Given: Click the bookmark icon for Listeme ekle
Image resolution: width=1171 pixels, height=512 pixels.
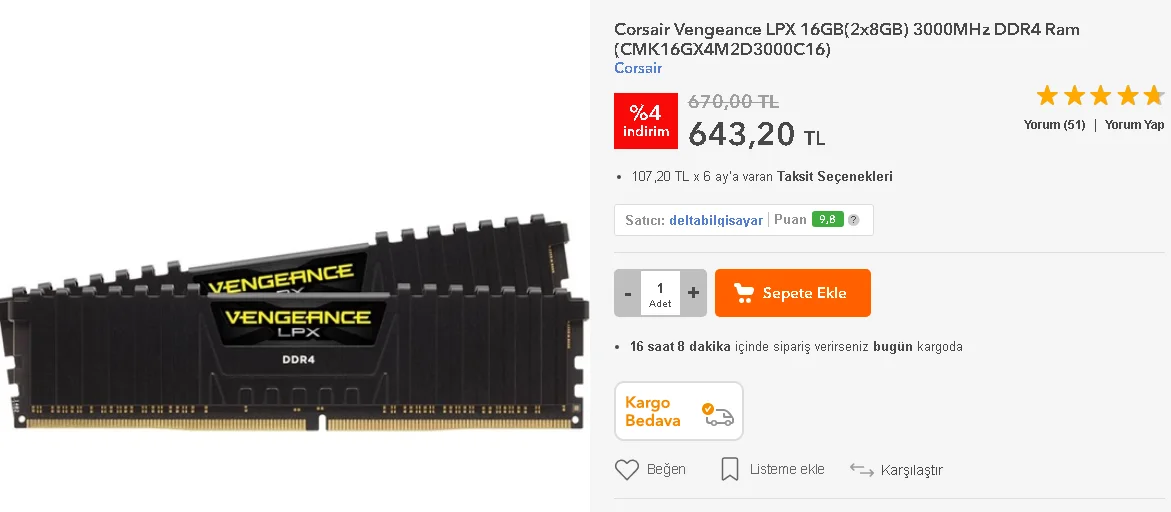Looking at the screenshot, I should point(730,469).
